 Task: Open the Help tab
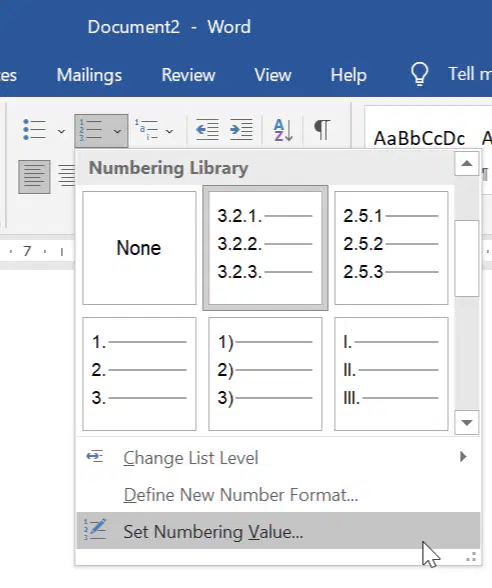tap(348, 75)
